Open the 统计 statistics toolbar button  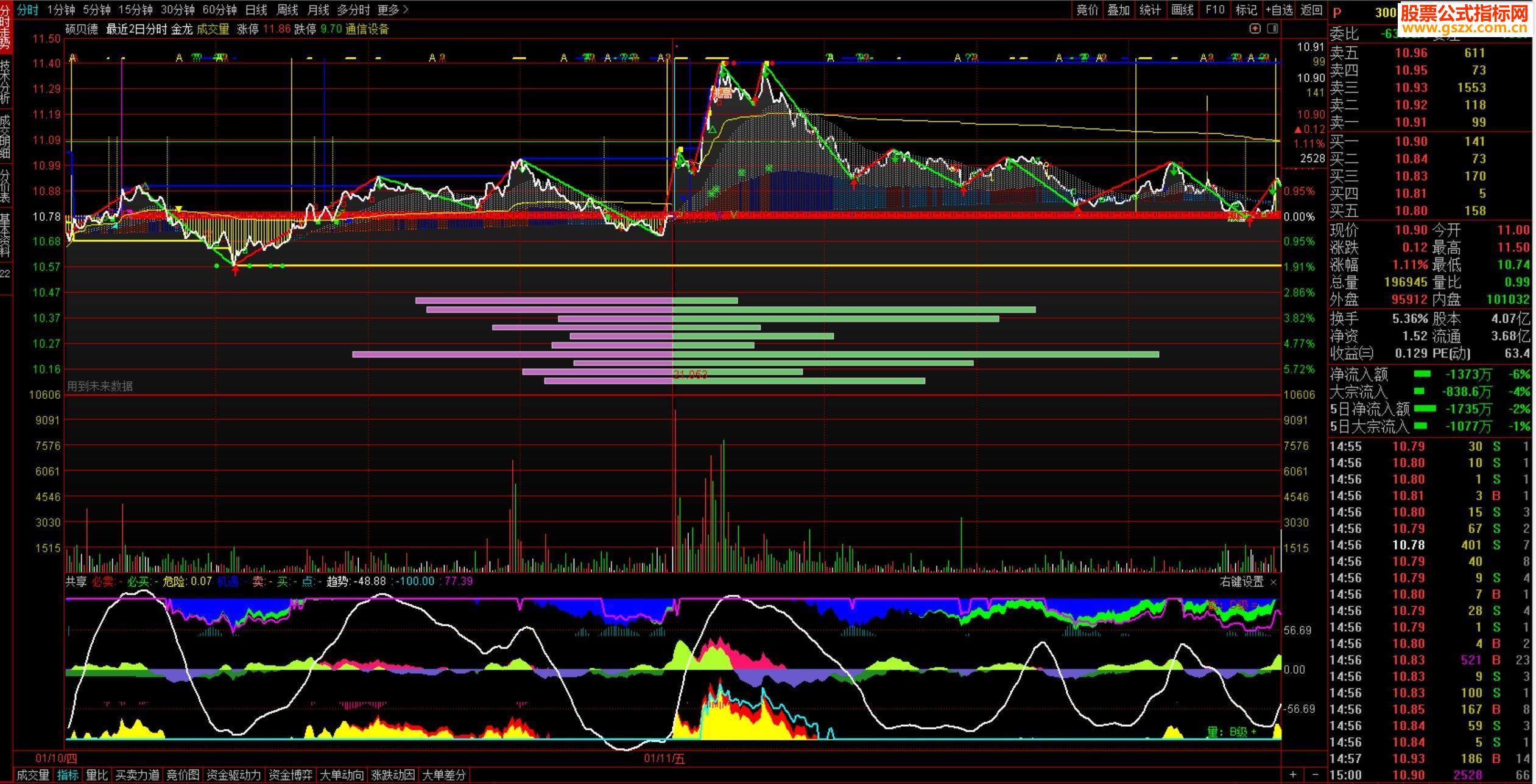point(1150,10)
